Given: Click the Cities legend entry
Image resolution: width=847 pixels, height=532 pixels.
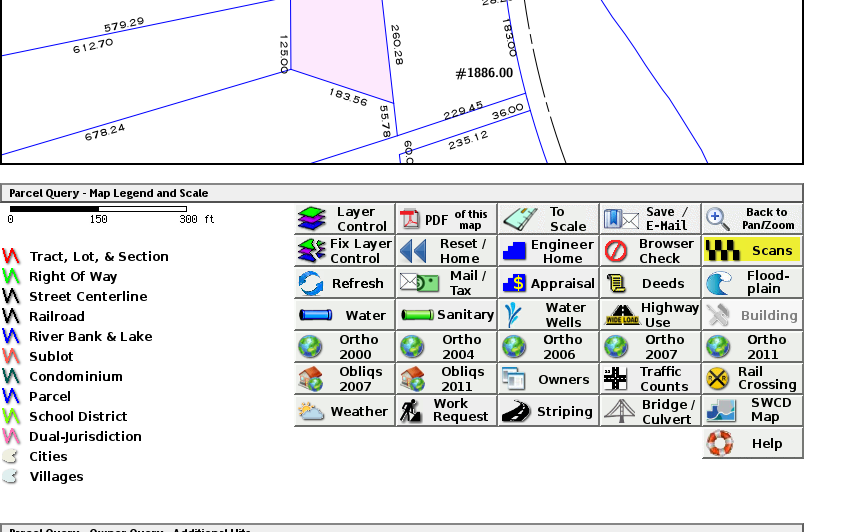Looking at the screenshot, I should pyautogui.click(x=48, y=456).
